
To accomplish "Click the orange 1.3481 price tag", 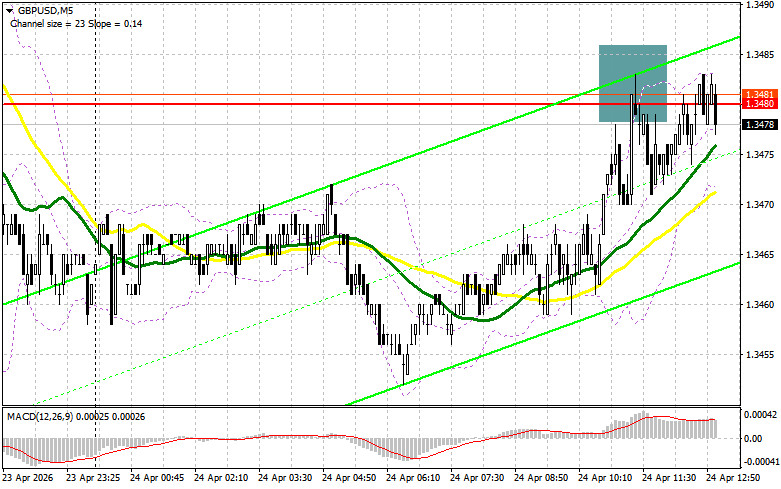I will click(x=759, y=94).
